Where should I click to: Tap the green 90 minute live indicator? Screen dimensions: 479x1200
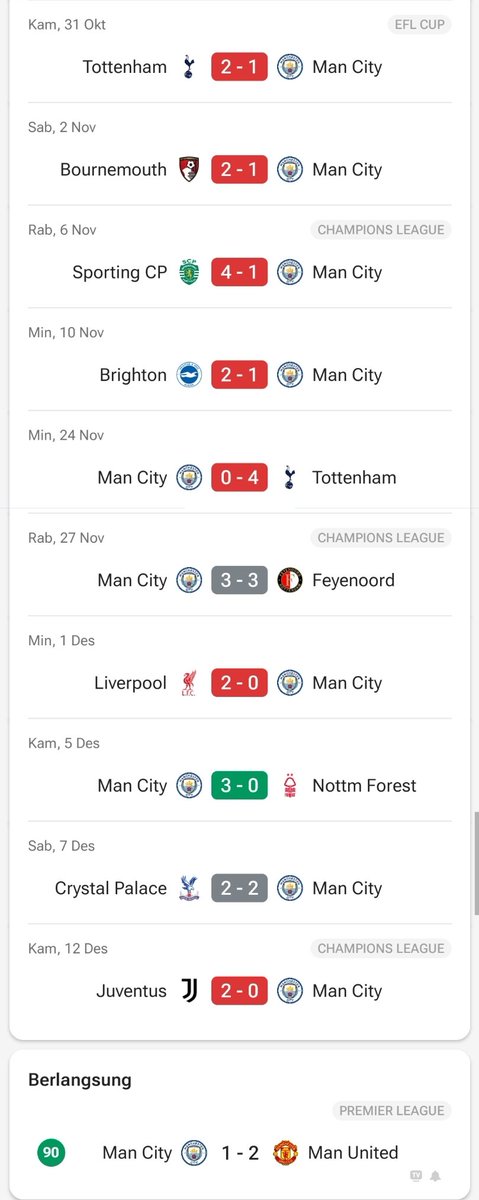52,1153
